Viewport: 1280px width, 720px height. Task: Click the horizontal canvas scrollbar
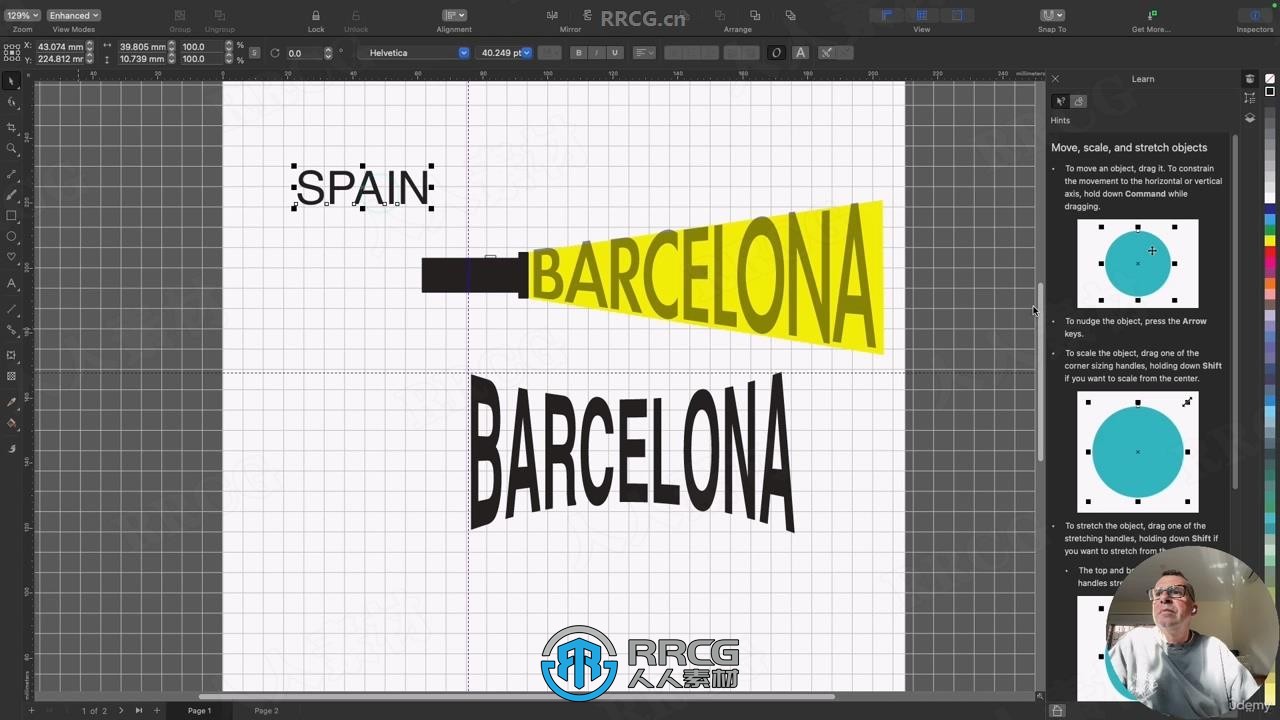click(517, 697)
